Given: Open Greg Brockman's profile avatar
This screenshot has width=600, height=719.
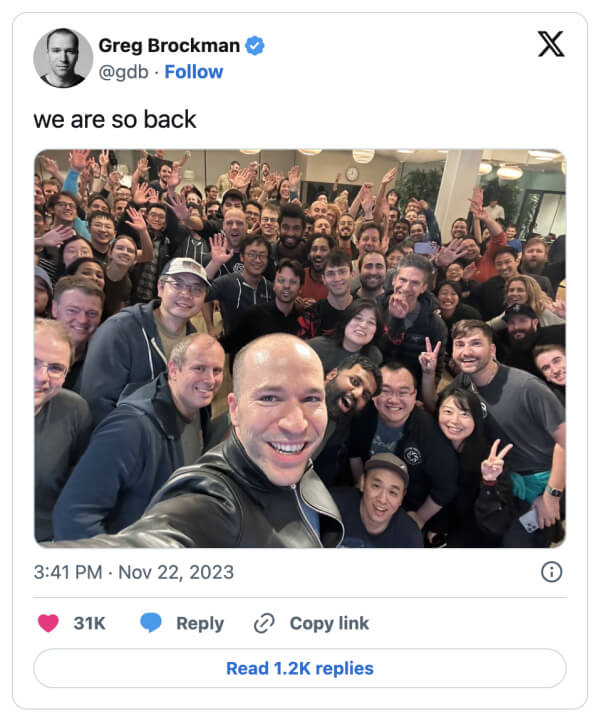Looking at the screenshot, I should point(63,58).
